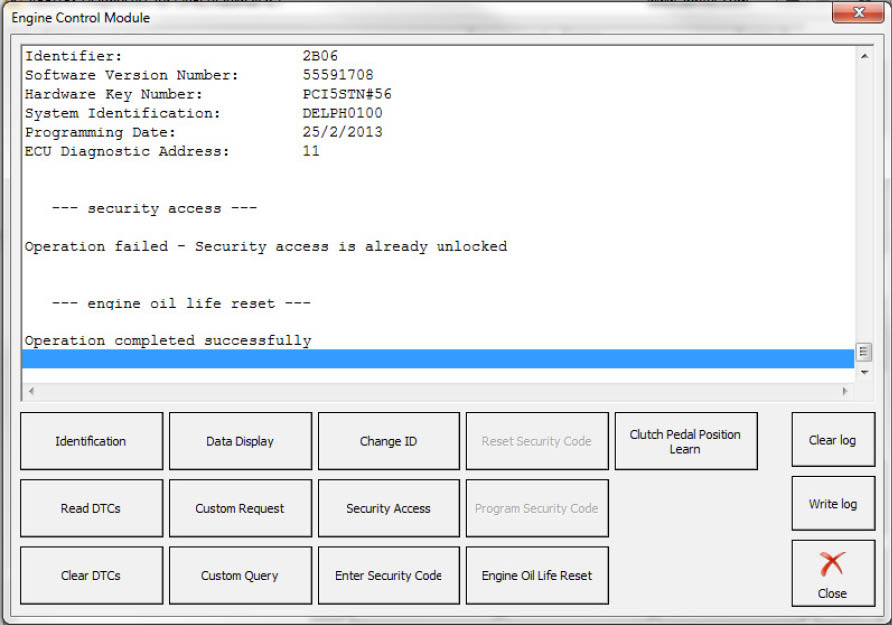Open the Custom Query option

(240, 575)
